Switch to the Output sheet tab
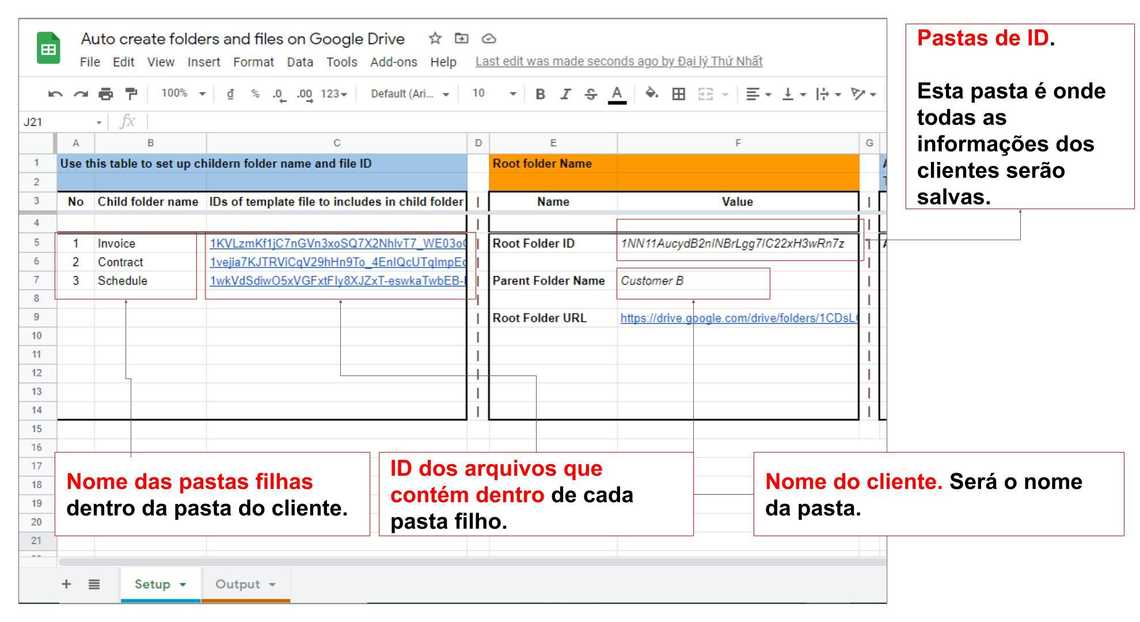The width and height of the screenshot is (1140, 622). point(246,584)
